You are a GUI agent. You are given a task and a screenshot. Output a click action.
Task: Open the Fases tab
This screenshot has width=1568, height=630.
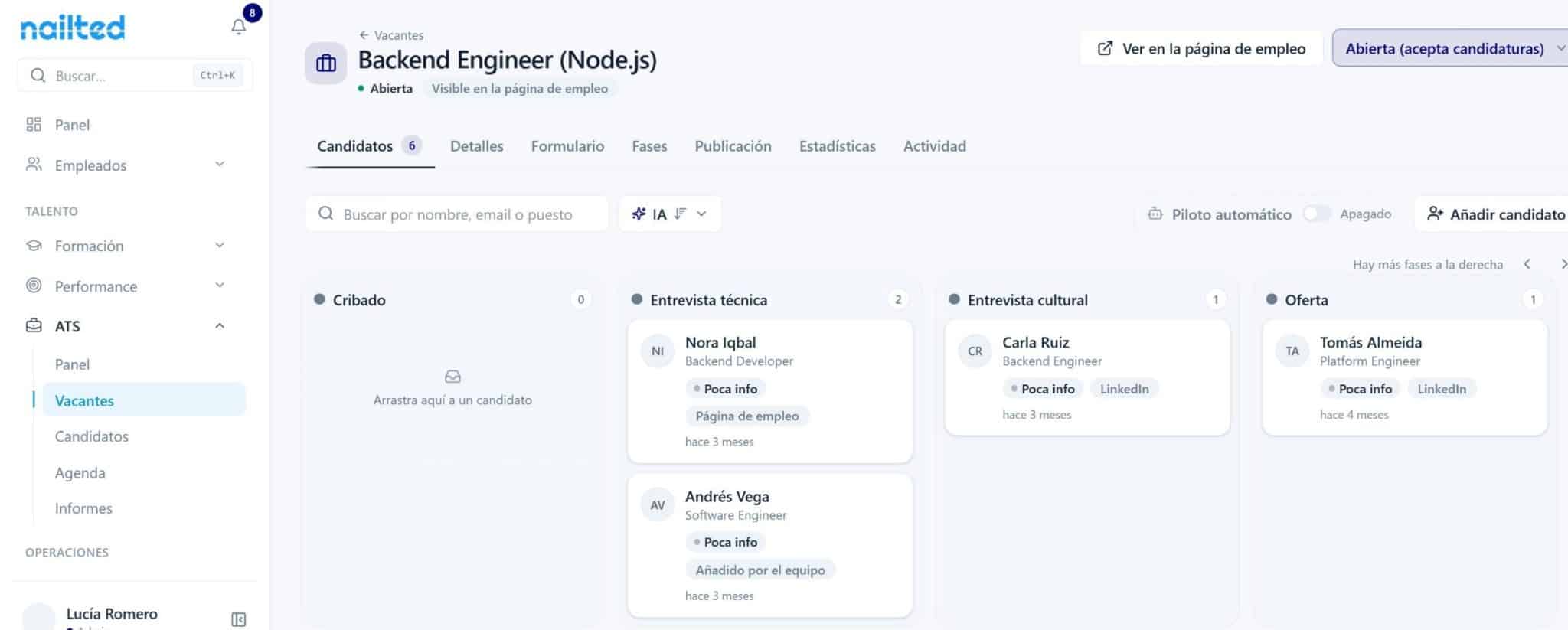click(649, 145)
